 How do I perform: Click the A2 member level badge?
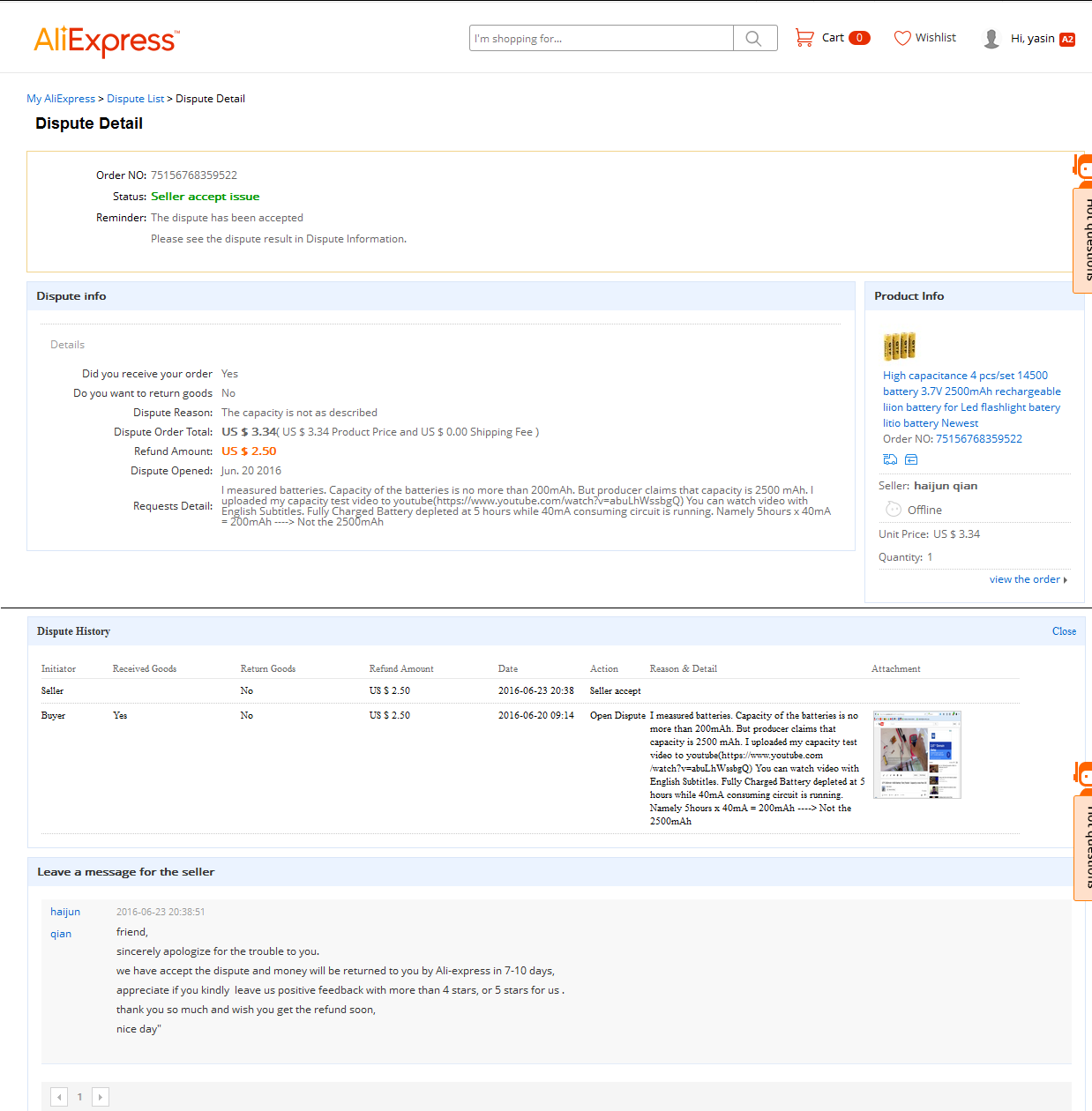click(1067, 39)
